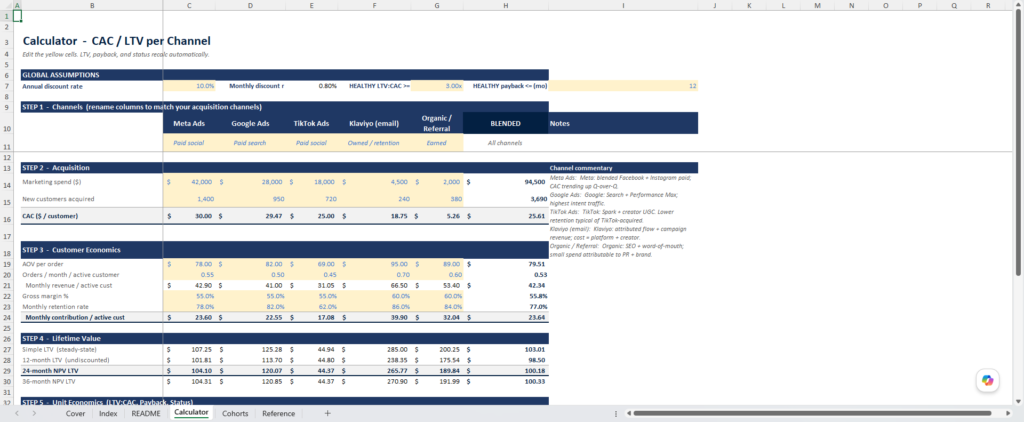1024x422 pixels.
Task: Click the Meta Ads channel header cell
Action: (189, 123)
